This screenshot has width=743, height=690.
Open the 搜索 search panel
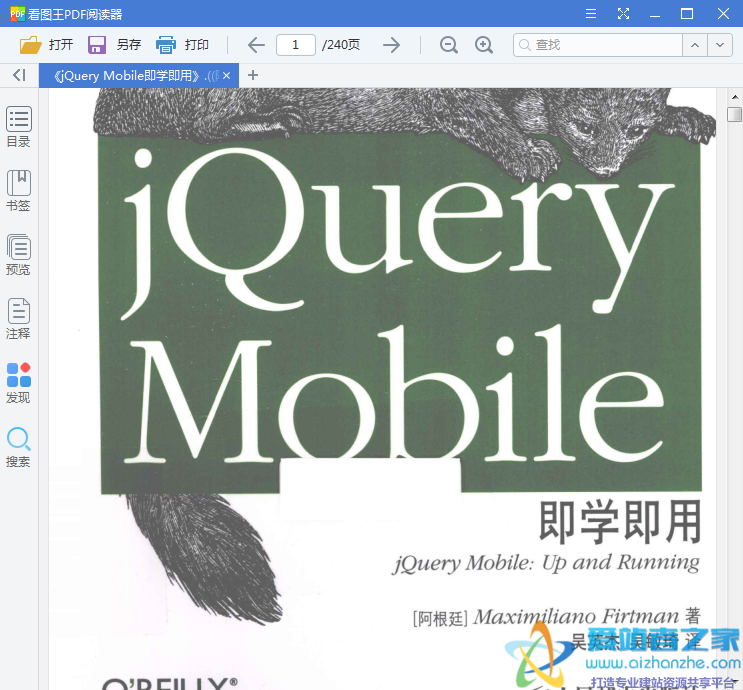[x=18, y=447]
